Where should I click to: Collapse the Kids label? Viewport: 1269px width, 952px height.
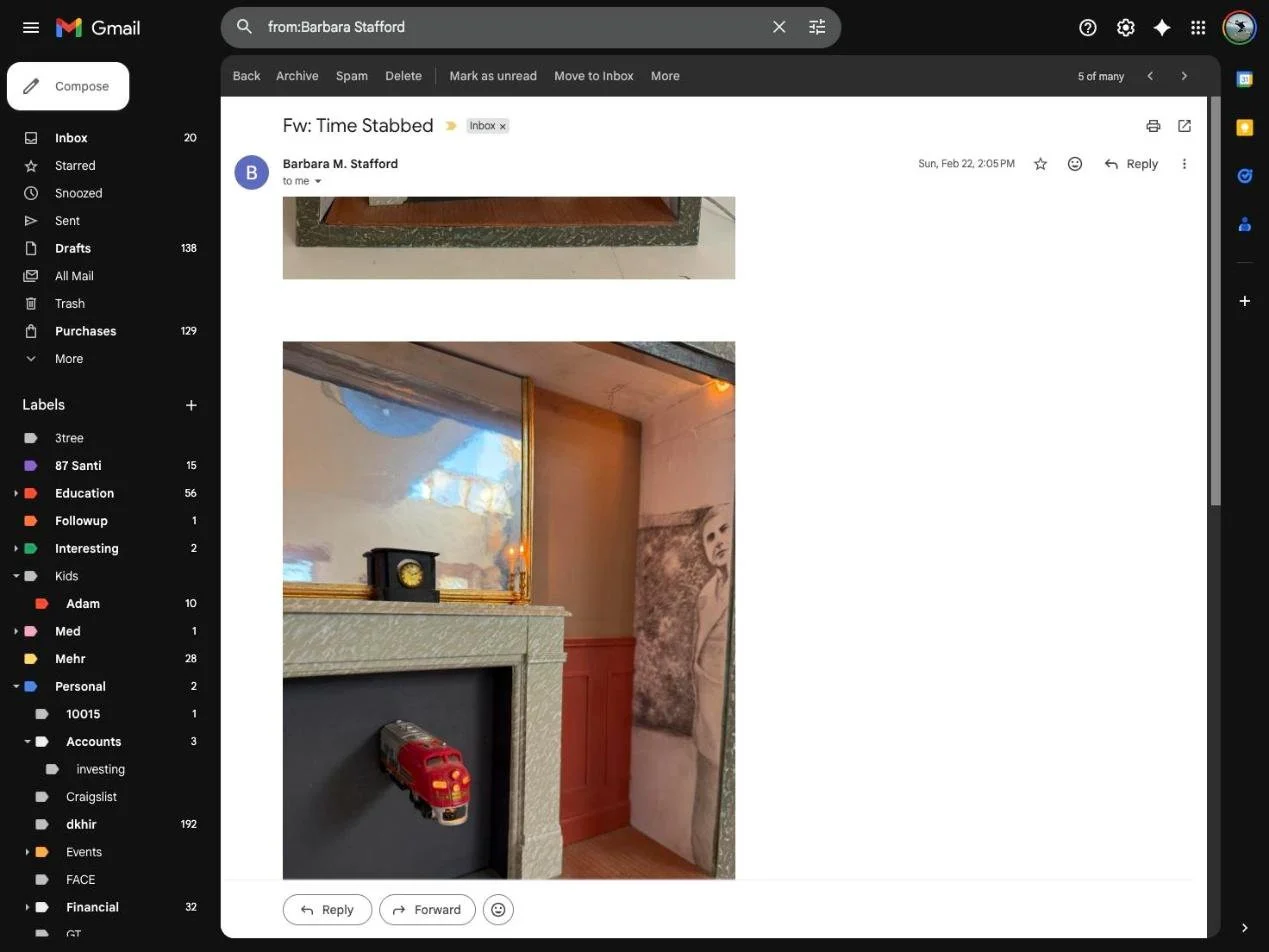coord(16,576)
